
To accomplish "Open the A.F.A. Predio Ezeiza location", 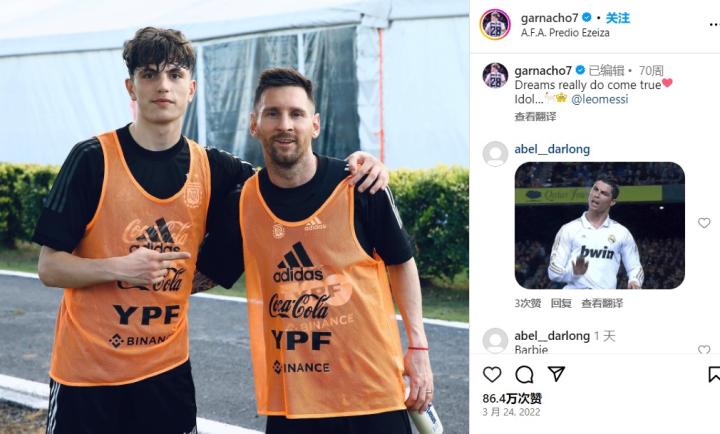I will pos(565,33).
